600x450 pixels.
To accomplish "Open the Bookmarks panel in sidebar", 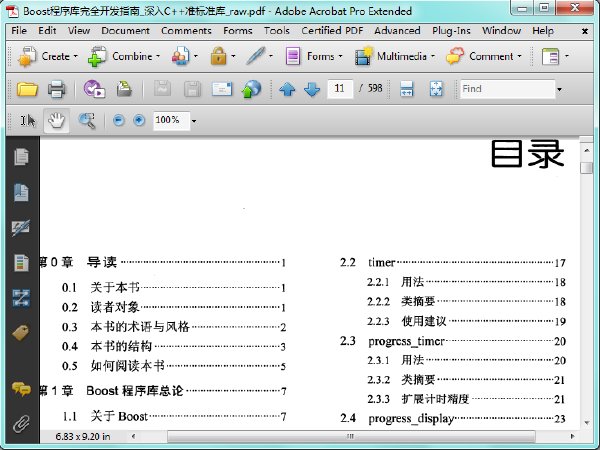I will (x=21, y=192).
